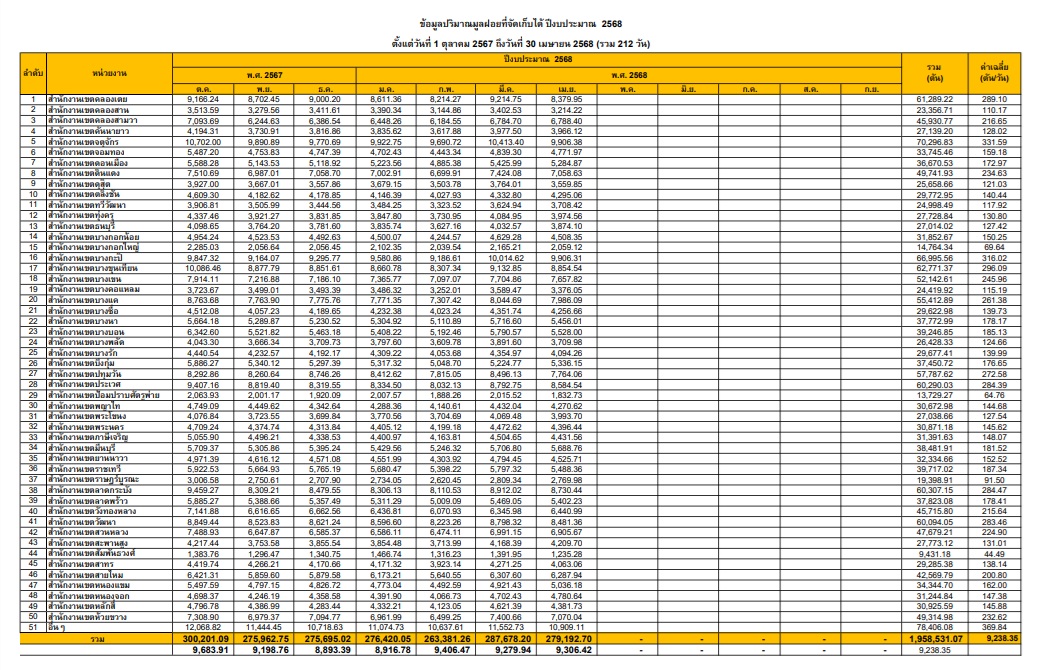Click the value 10,086.46 in the บางขุนเทียน row
Viewport: 1051px width, 670px height.
click(202, 268)
